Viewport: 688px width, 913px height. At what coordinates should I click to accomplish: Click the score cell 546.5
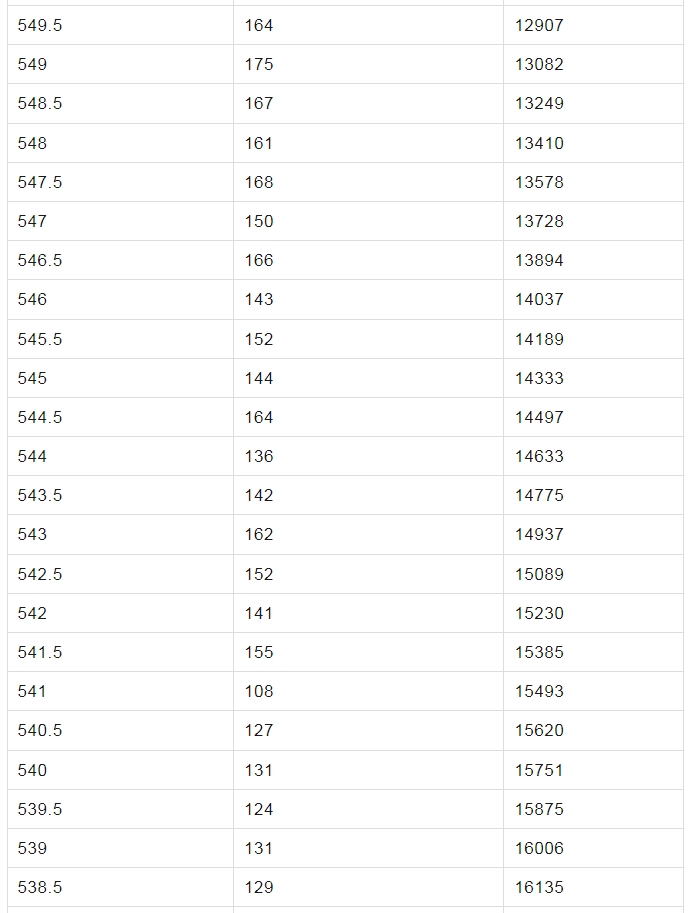click(40, 260)
